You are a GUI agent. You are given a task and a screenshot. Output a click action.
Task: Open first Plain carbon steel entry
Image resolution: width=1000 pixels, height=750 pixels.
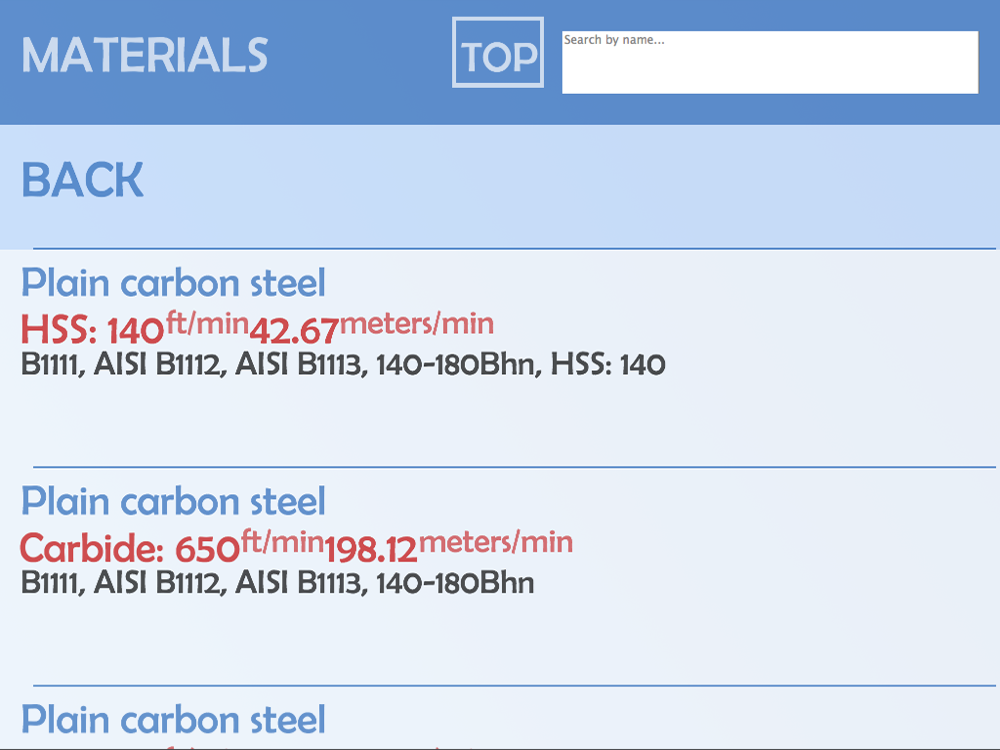click(174, 284)
